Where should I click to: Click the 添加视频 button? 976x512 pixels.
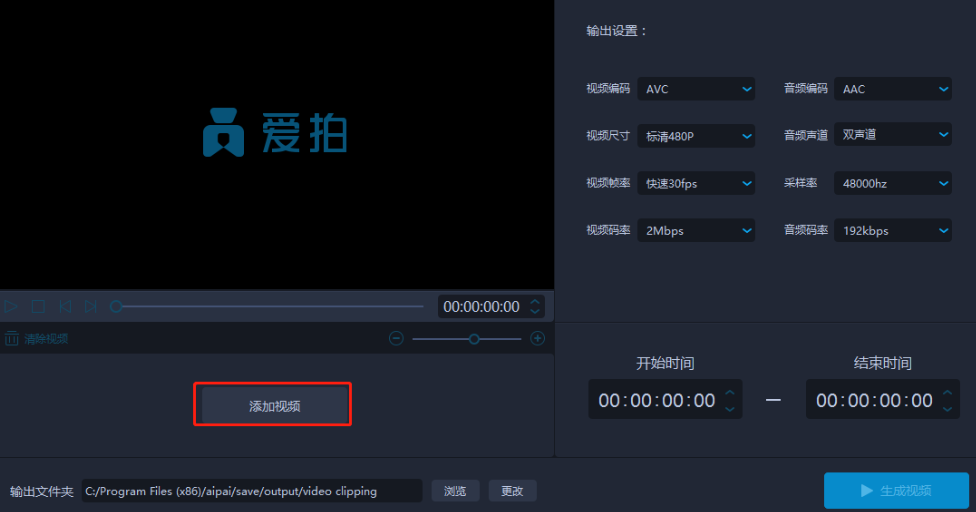pyautogui.click(x=274, y=406)
